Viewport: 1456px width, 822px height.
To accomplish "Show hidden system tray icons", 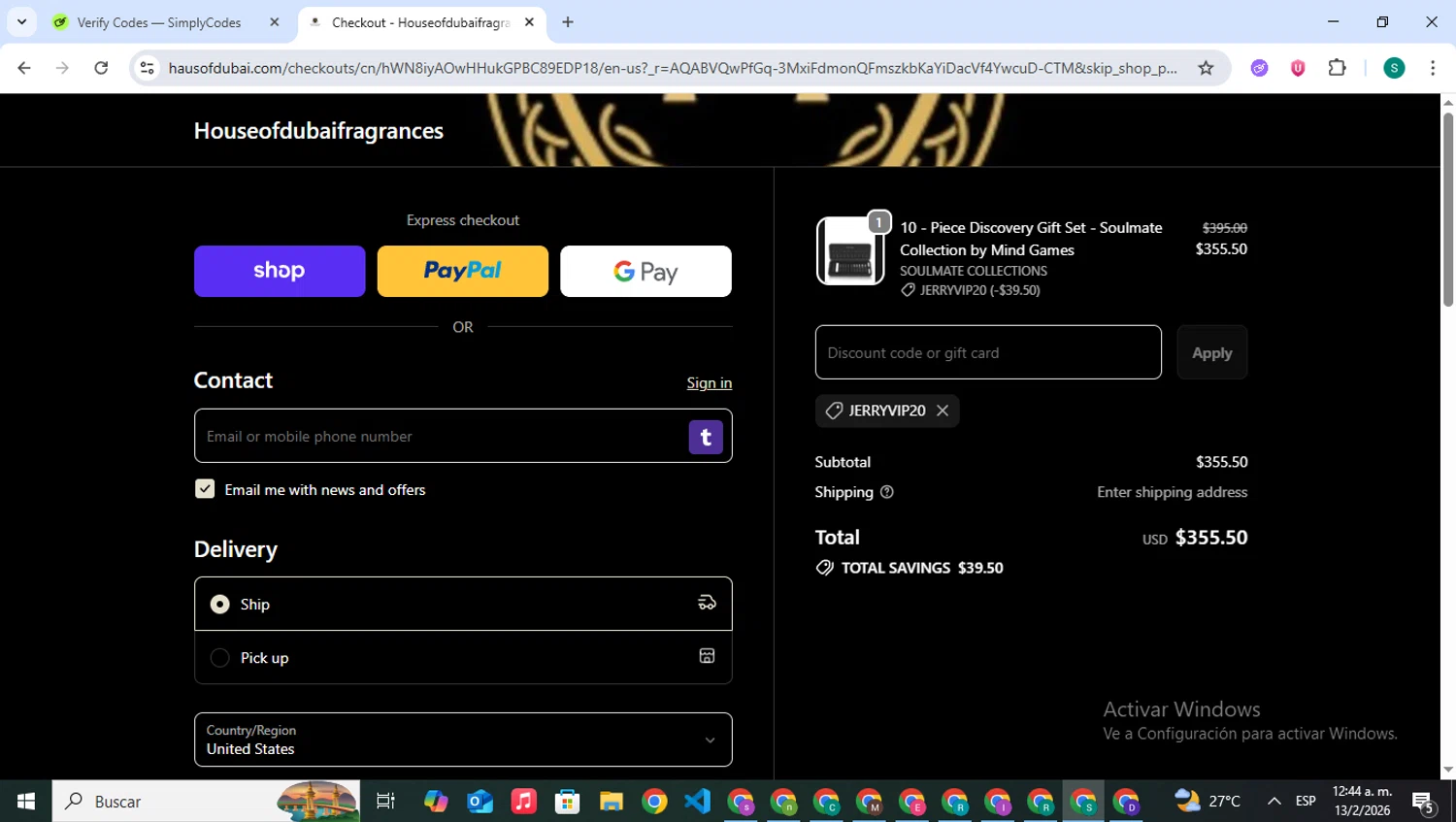I will [1274, 802].
